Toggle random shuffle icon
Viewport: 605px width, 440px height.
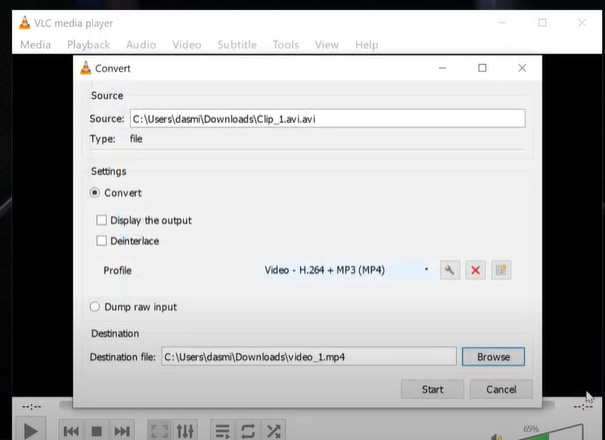(x=274, y=431)
